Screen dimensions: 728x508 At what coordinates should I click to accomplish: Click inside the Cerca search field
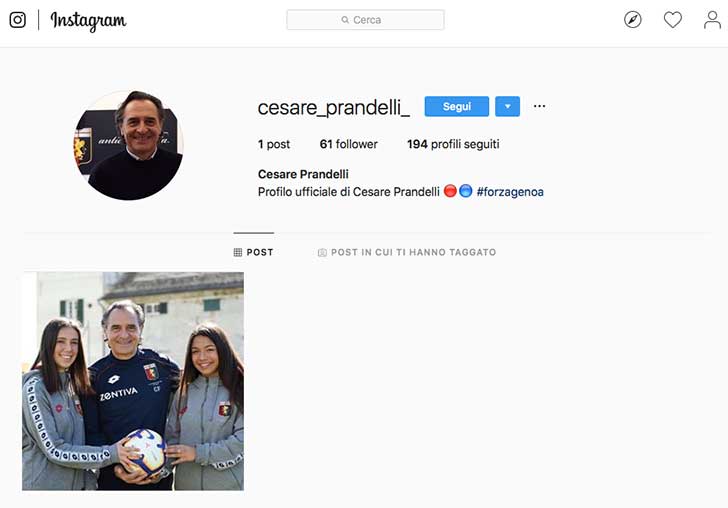[x=365, y=20]
